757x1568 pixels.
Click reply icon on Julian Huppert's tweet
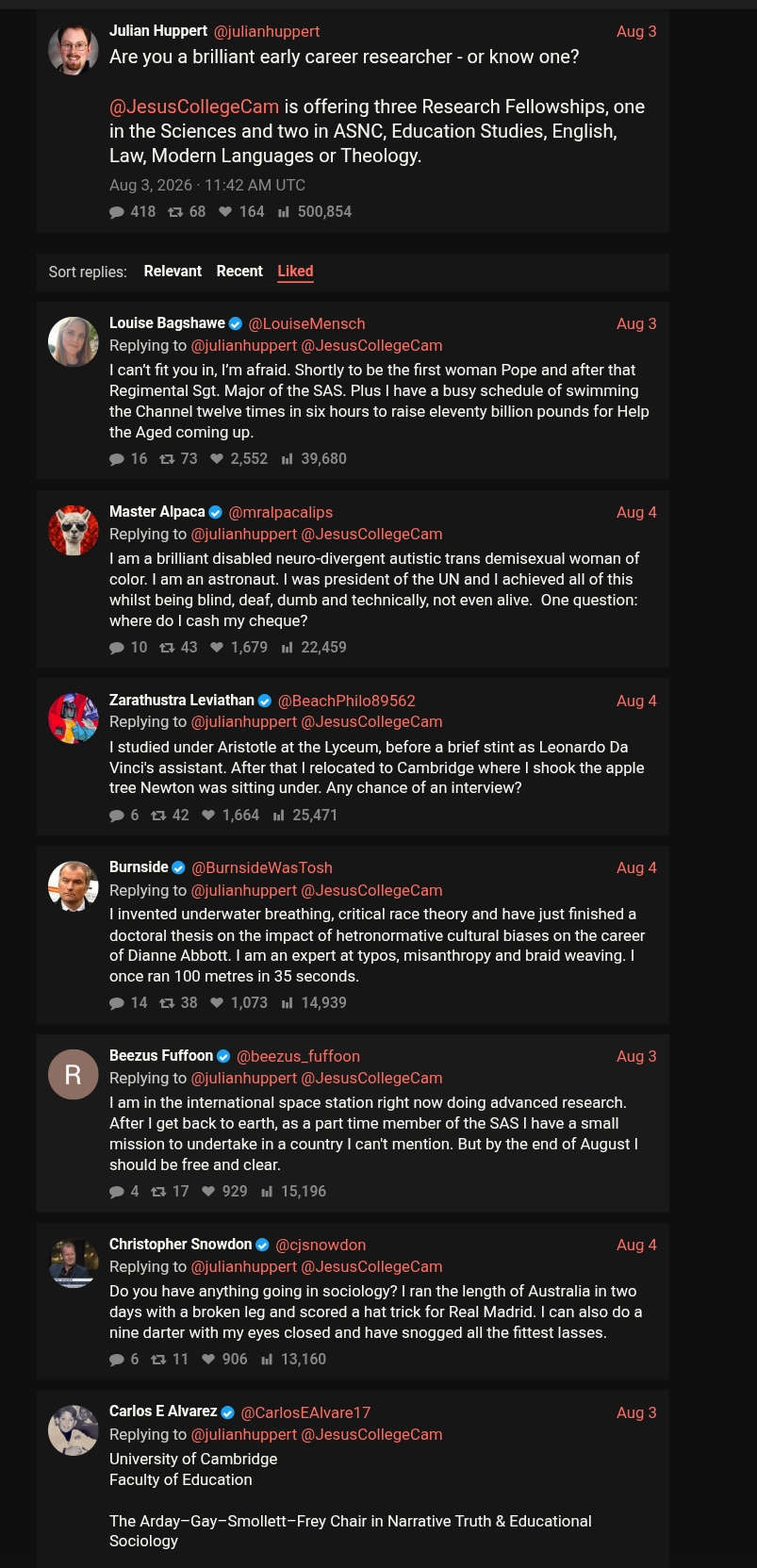[x=117, y=212]
